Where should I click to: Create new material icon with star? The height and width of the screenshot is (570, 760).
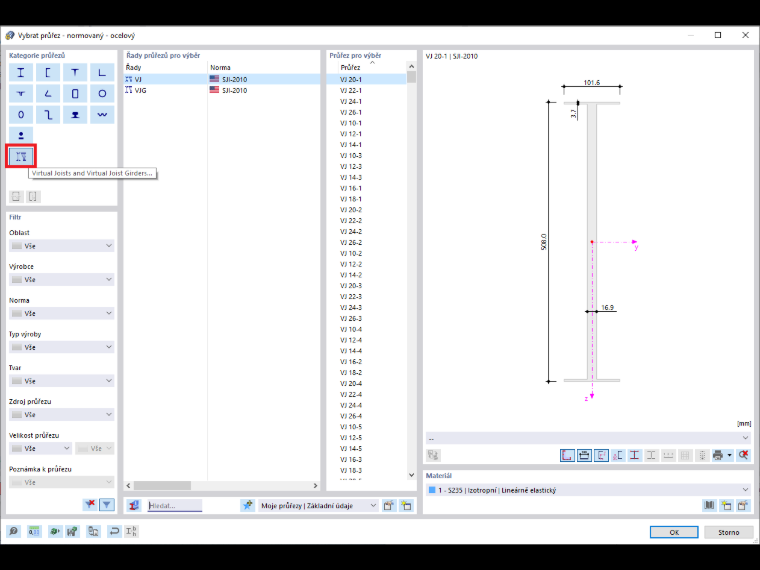click(x=726, y=506)
